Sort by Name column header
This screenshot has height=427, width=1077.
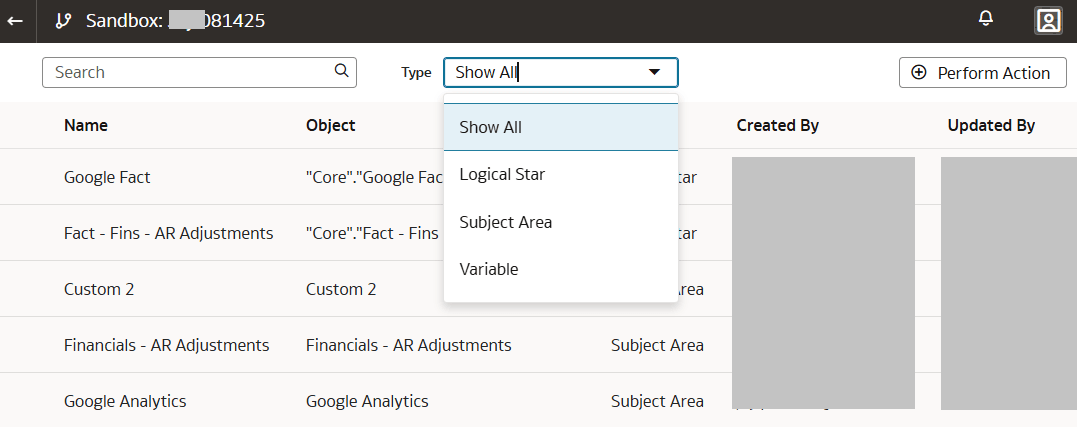(86, 125)
